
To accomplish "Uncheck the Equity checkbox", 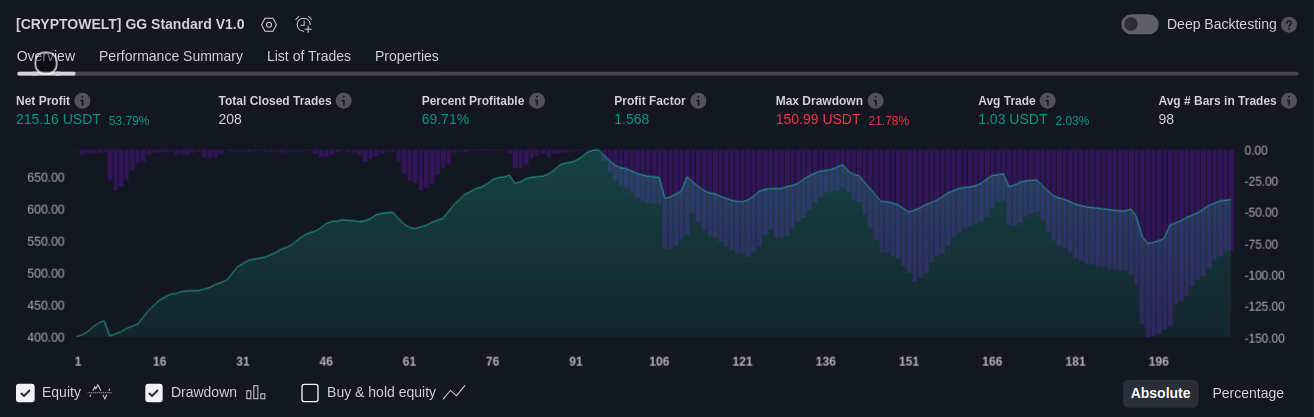I will point(26,393).
